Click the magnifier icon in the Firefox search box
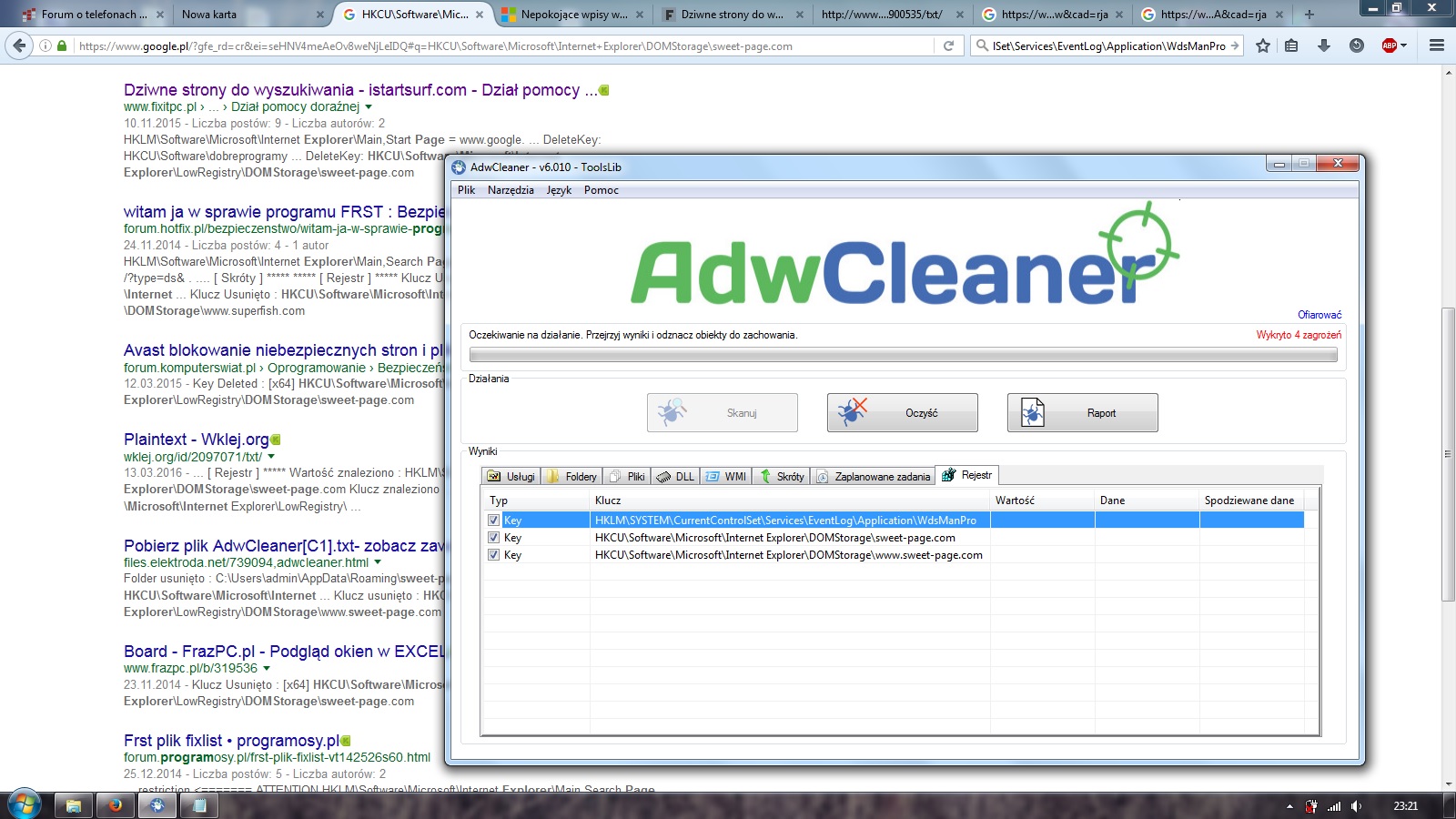 982,45
